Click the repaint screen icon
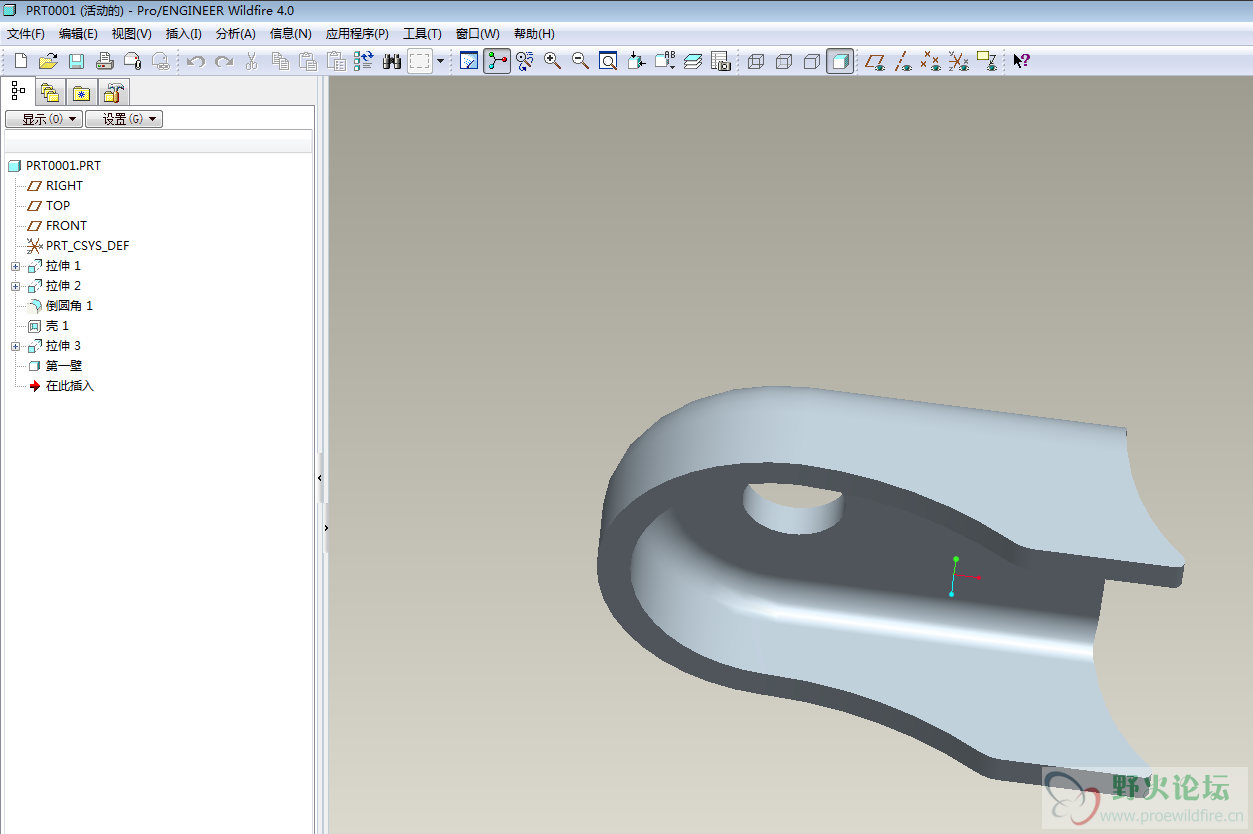 [x=469, y=61]
